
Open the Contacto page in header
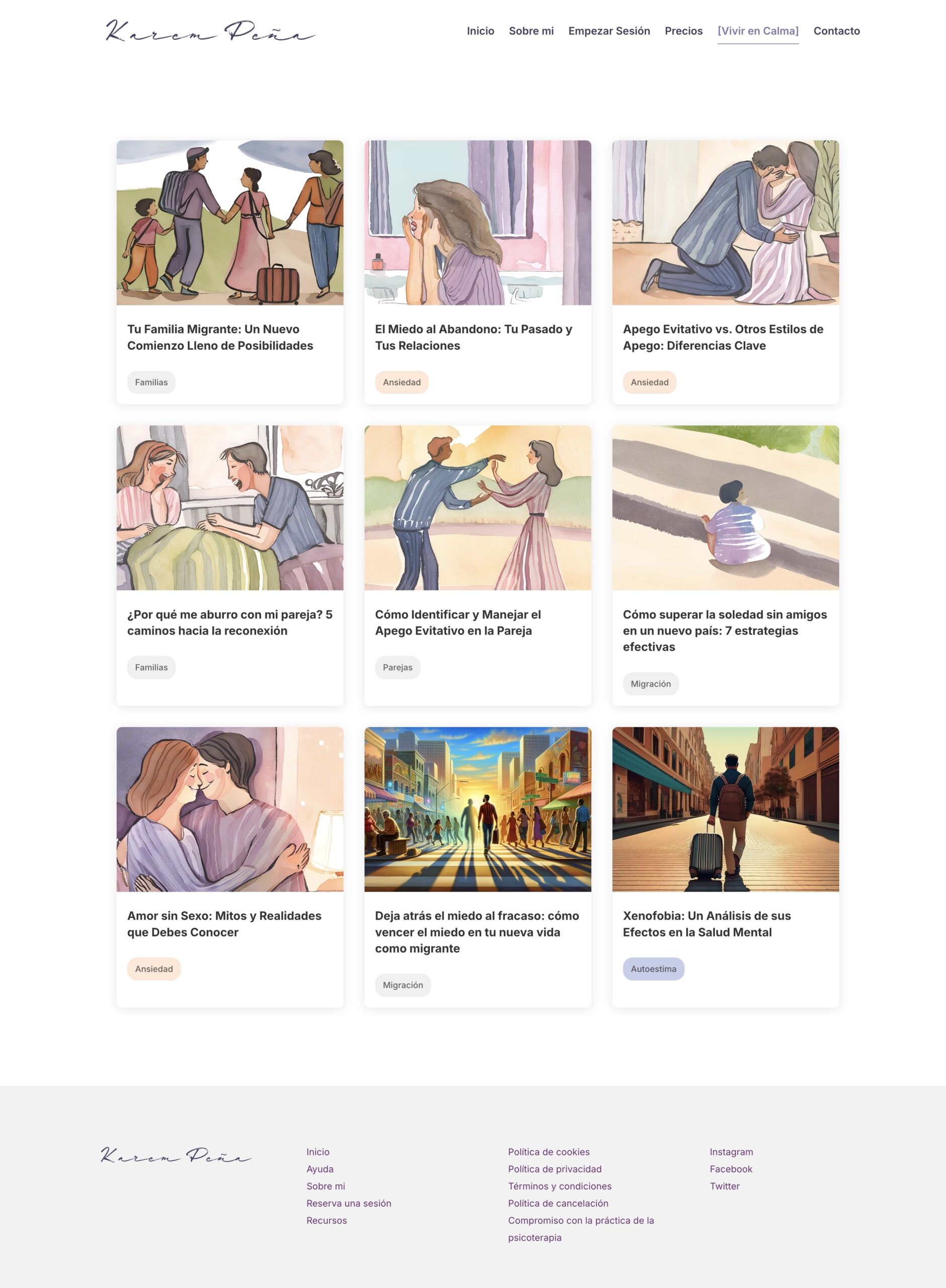pos(836,31)
